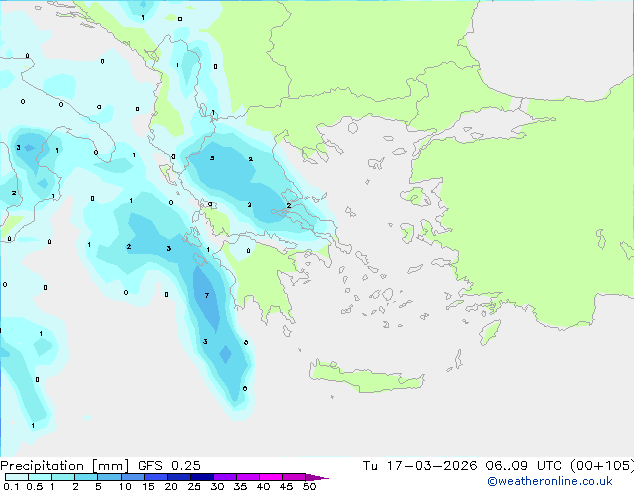Click the legend label '10'
Screen dimensions: 634x490
pyautogui.click(x=125, y=486)
